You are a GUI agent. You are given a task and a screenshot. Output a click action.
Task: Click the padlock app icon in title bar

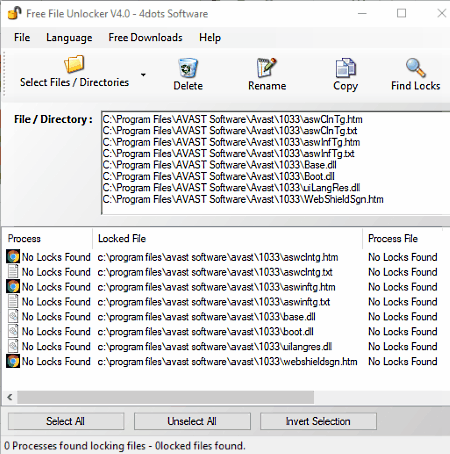tap(14, 13)
